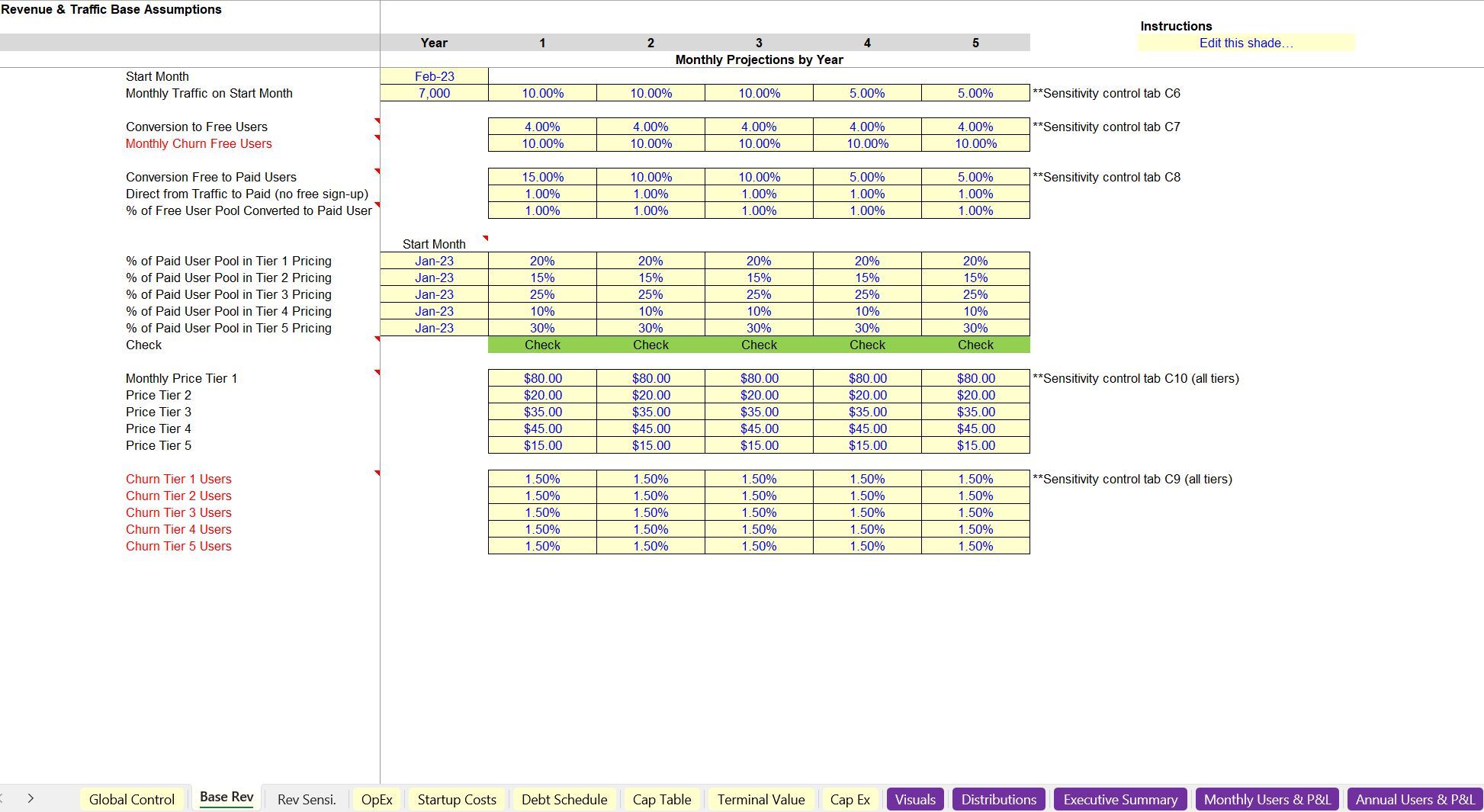Switch to the Terminal Value tab
This screenshot has height=812, width=1484.
760,799
